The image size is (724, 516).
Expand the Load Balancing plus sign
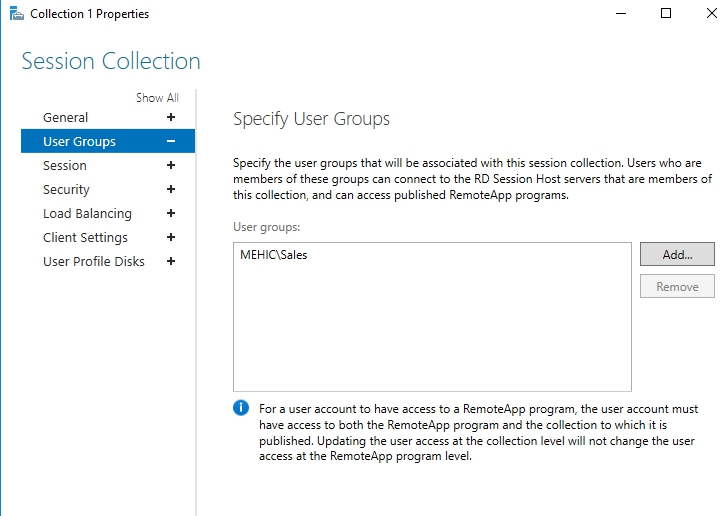[x=171, y=214]
